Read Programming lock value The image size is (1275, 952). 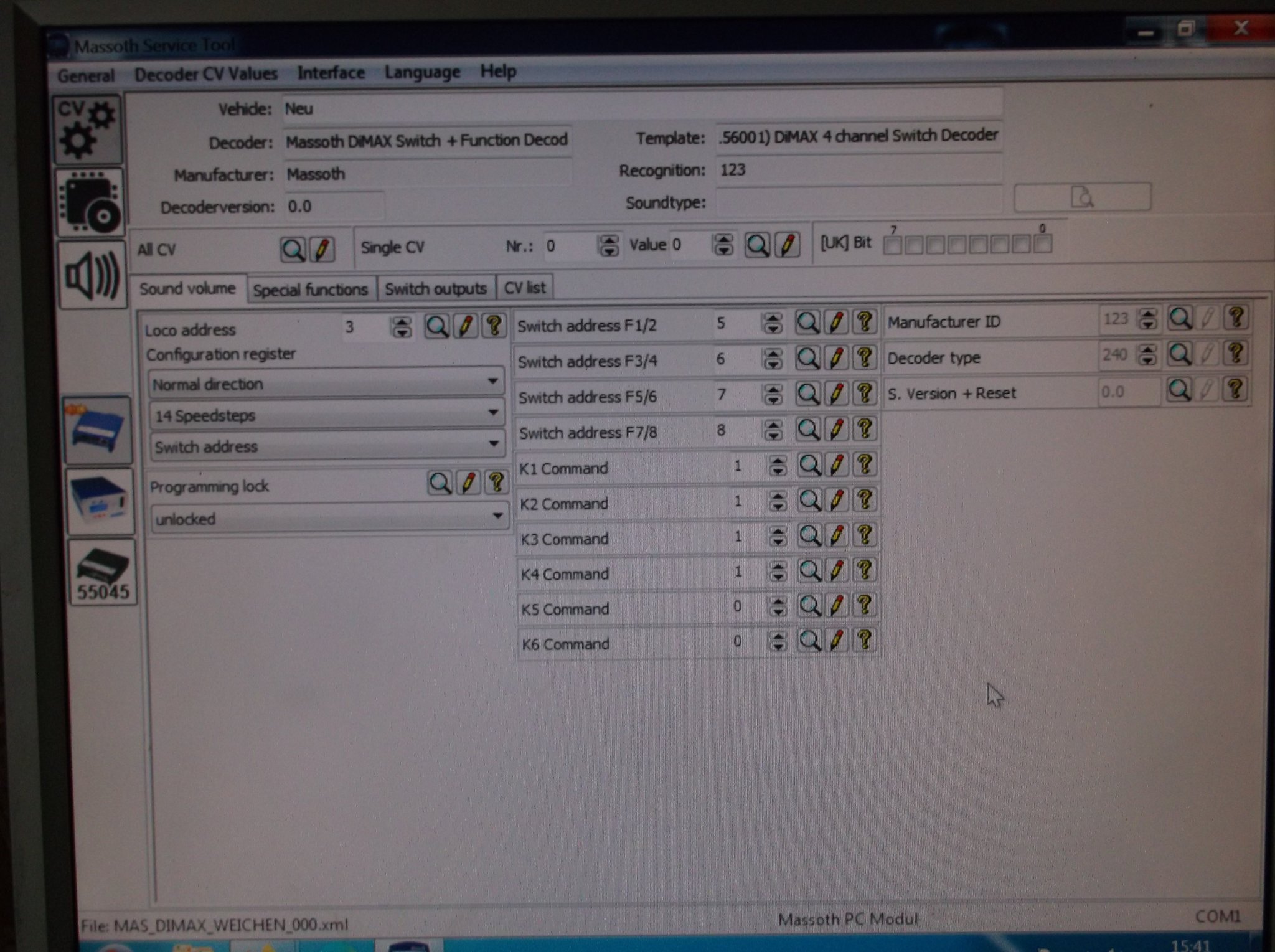440,483
